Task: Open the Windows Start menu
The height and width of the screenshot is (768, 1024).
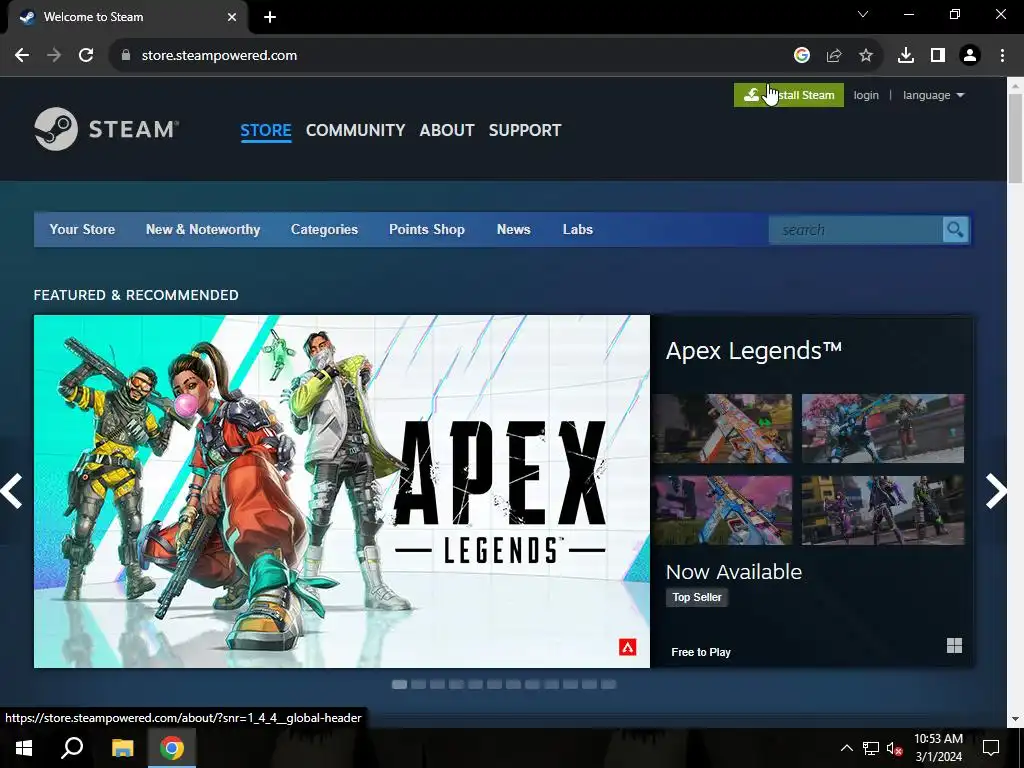Action: click(24, 748)
